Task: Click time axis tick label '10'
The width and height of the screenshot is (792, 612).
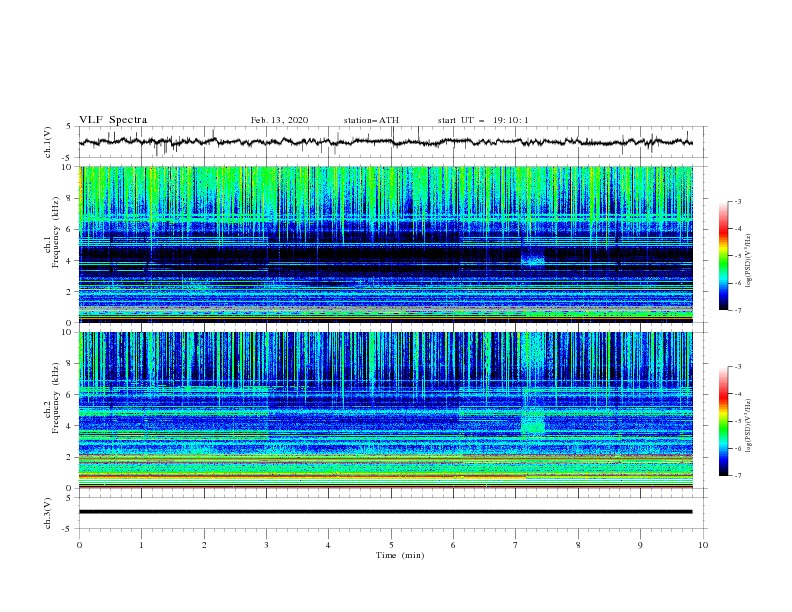Action: [x=703, y=545]
